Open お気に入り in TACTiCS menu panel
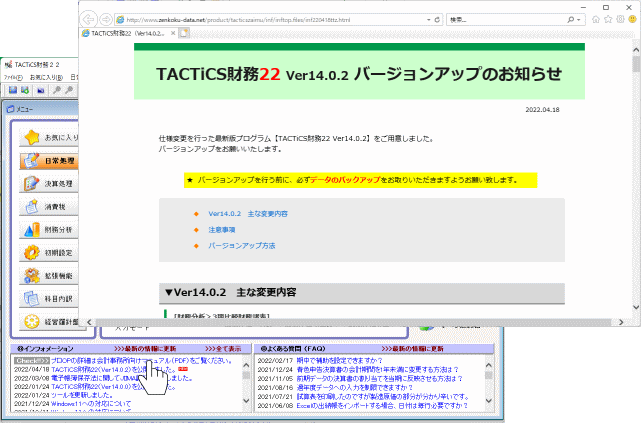 click(x=49, y=137)
